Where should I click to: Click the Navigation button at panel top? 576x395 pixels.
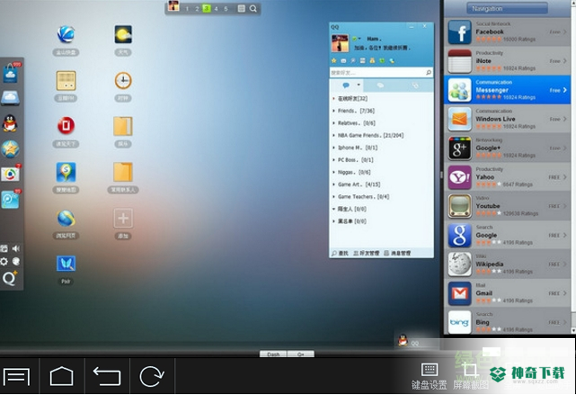[507, 8]
